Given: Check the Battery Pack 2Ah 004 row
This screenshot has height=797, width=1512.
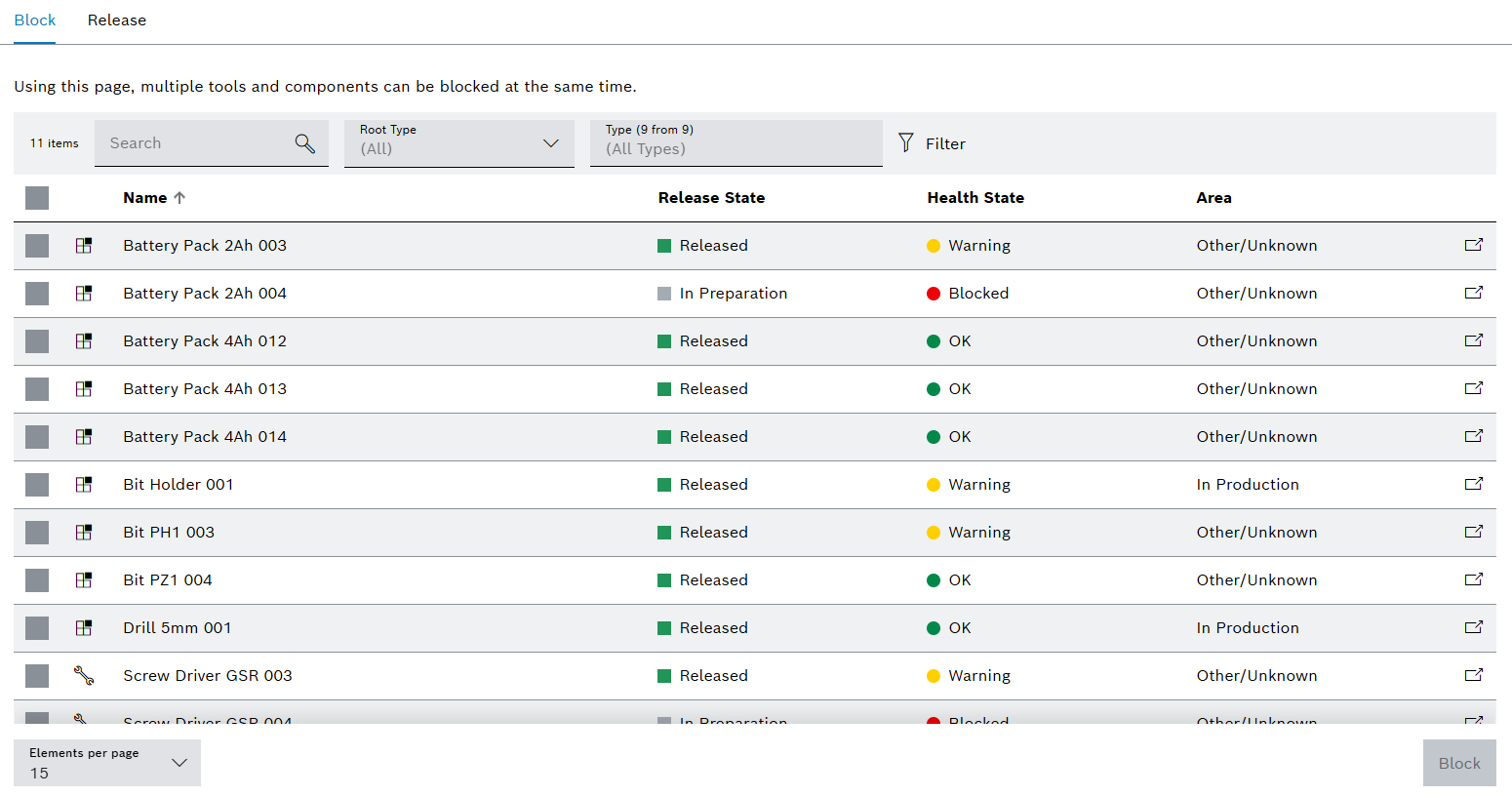Looking at the screenshot, I should pyautogui.click(x=37, y=294).
